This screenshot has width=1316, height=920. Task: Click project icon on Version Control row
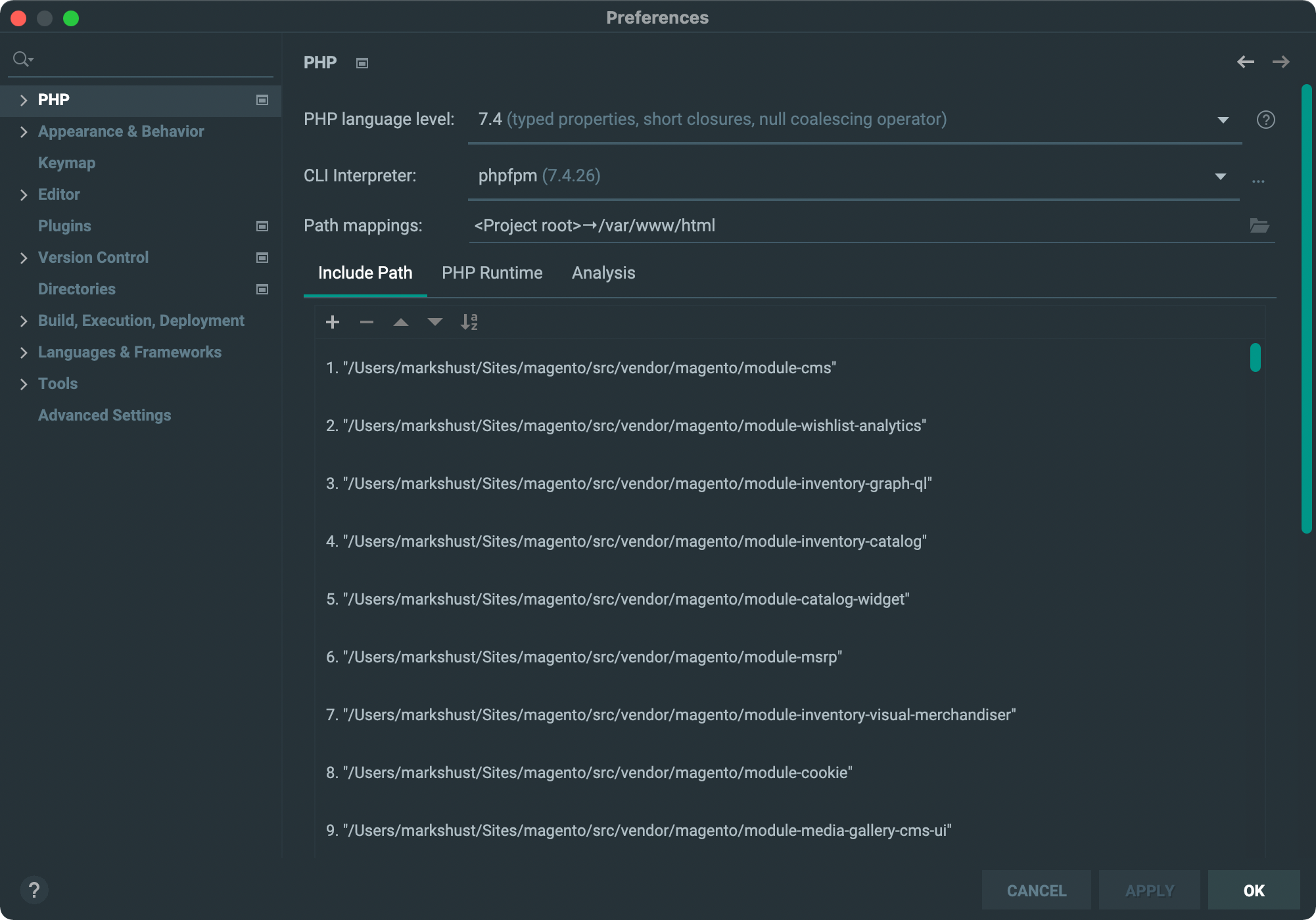tap(262, 258)
